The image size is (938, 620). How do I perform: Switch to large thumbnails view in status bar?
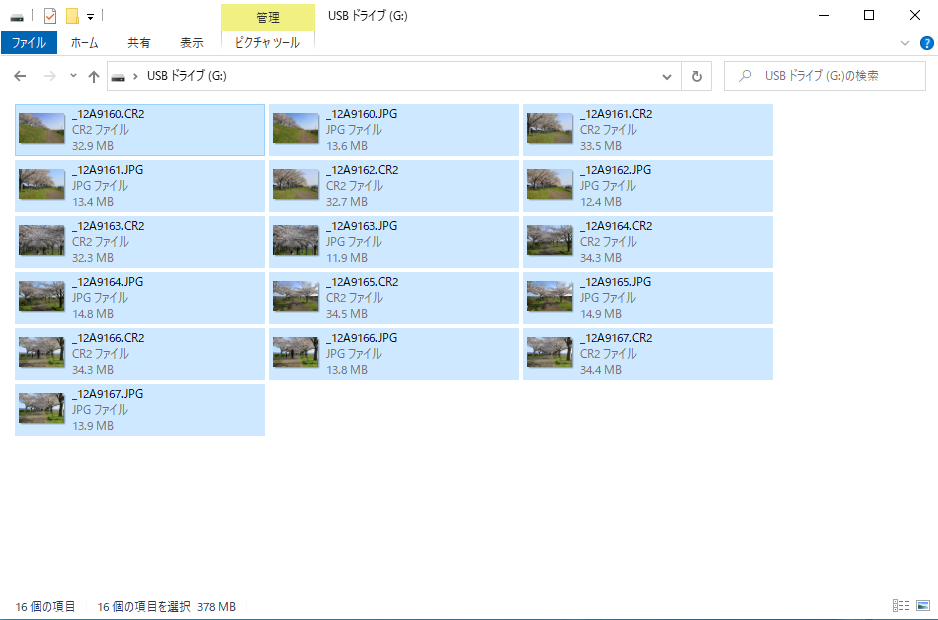click(921, 606)
